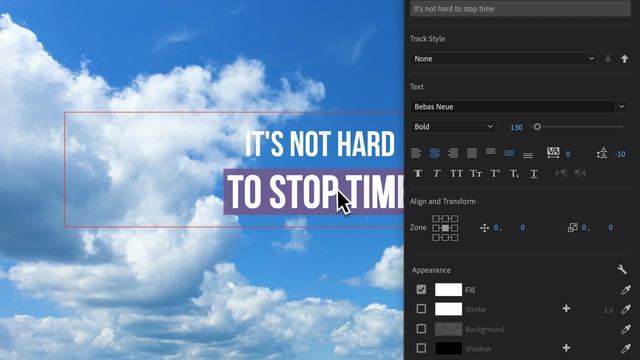Click the tracking value 0

point(568,154)
